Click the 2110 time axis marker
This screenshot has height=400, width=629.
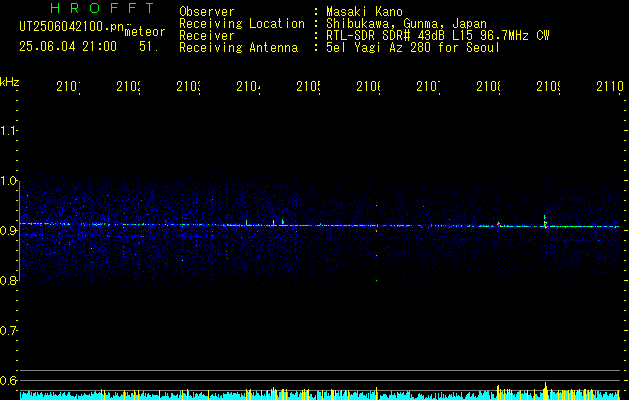point(610,87)
